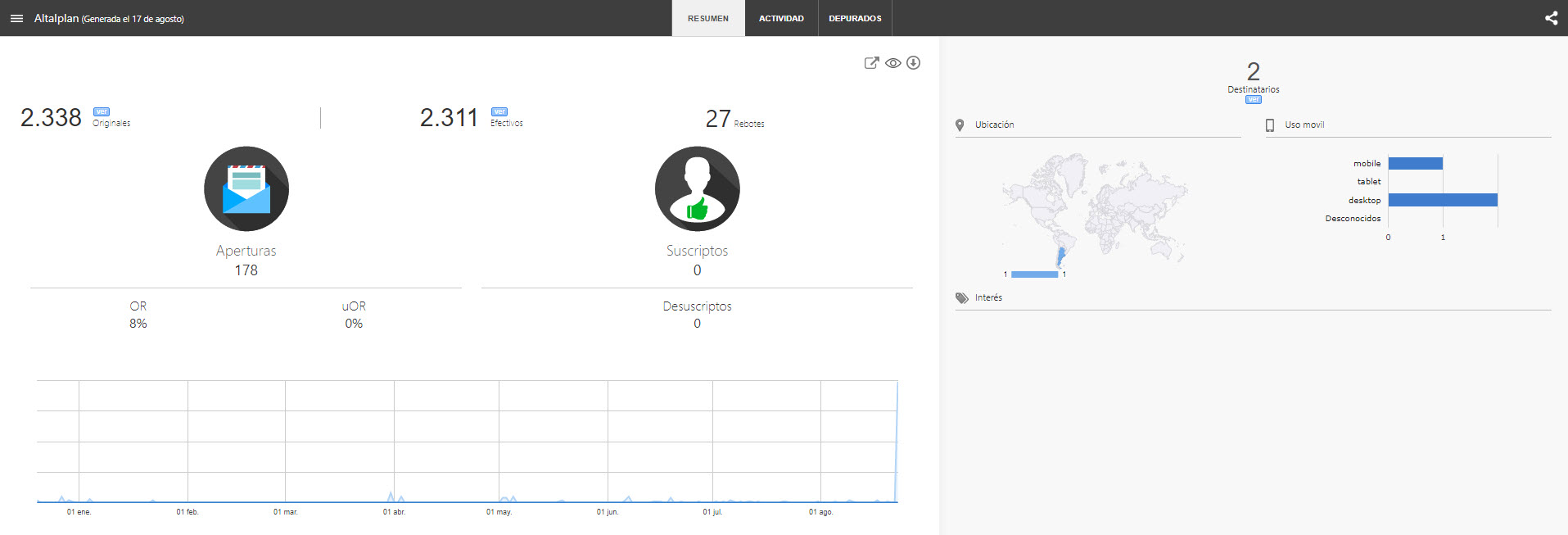Click the Destinatarios count 2
This screenshot has height=535, width=1568.
click(x=1254, y=71)
